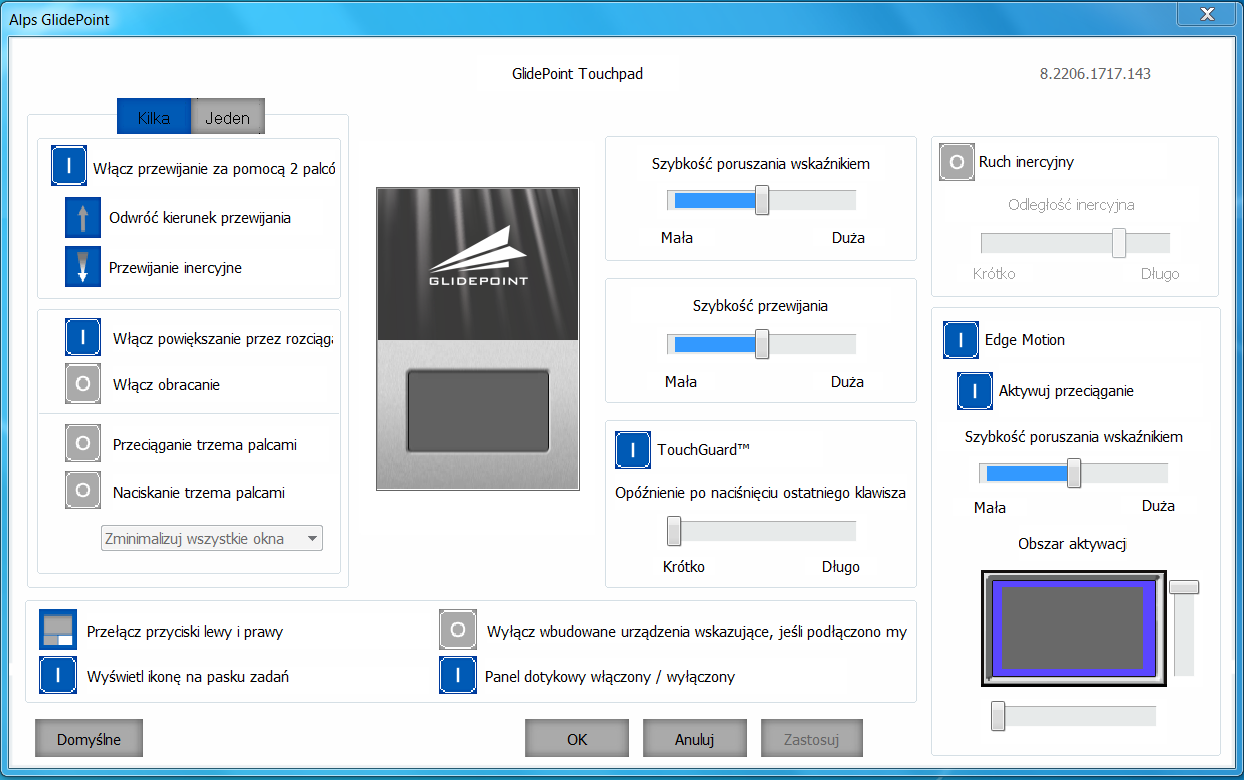Image resolution: width=1244 pixels, height=780 pixels.
Task: Click the Obszar aktywacji label
Action: (x=1073, y=544)
